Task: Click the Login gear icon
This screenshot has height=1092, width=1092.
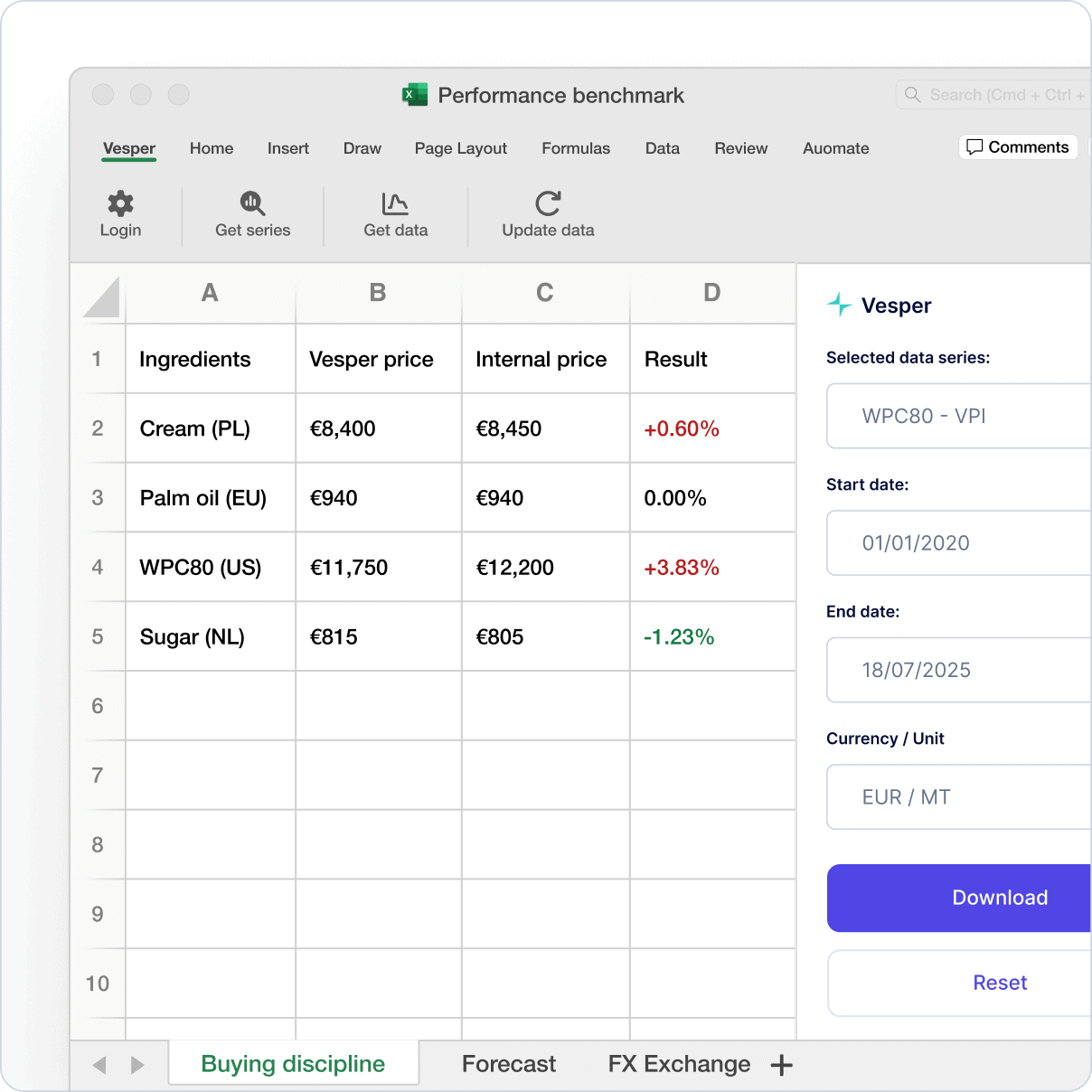Action: tap(120, 203)
